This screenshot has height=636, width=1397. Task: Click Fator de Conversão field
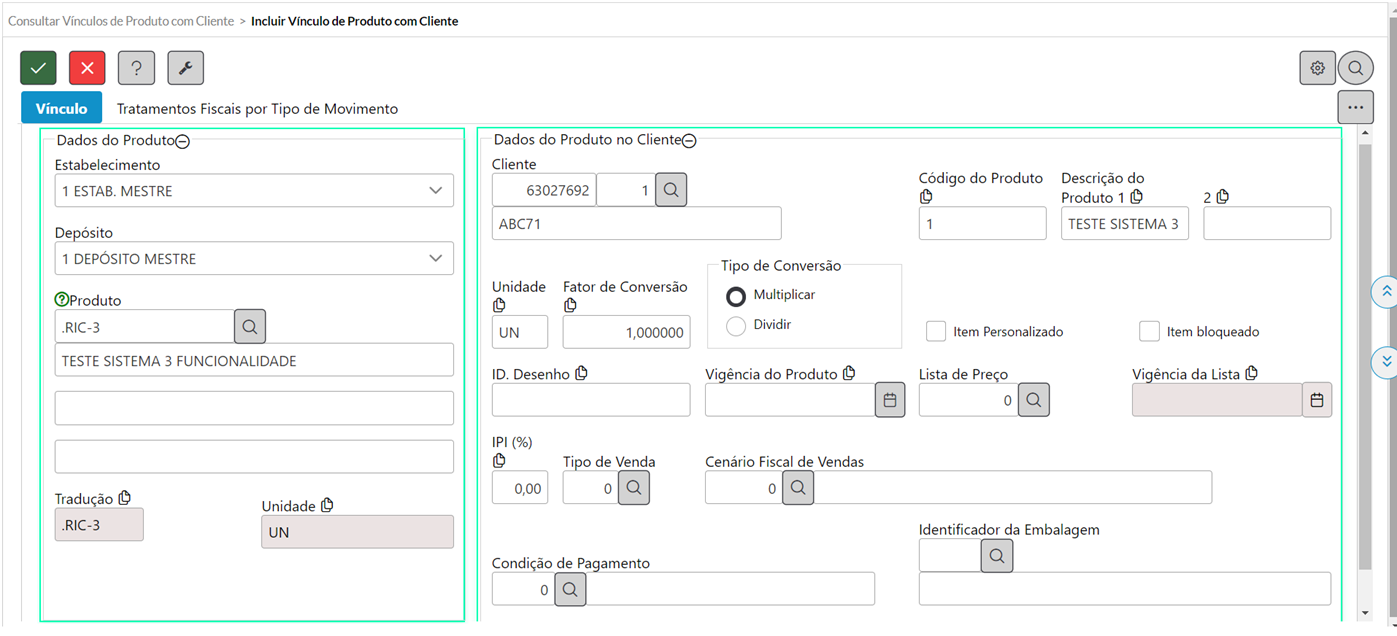tap(626, 332)
